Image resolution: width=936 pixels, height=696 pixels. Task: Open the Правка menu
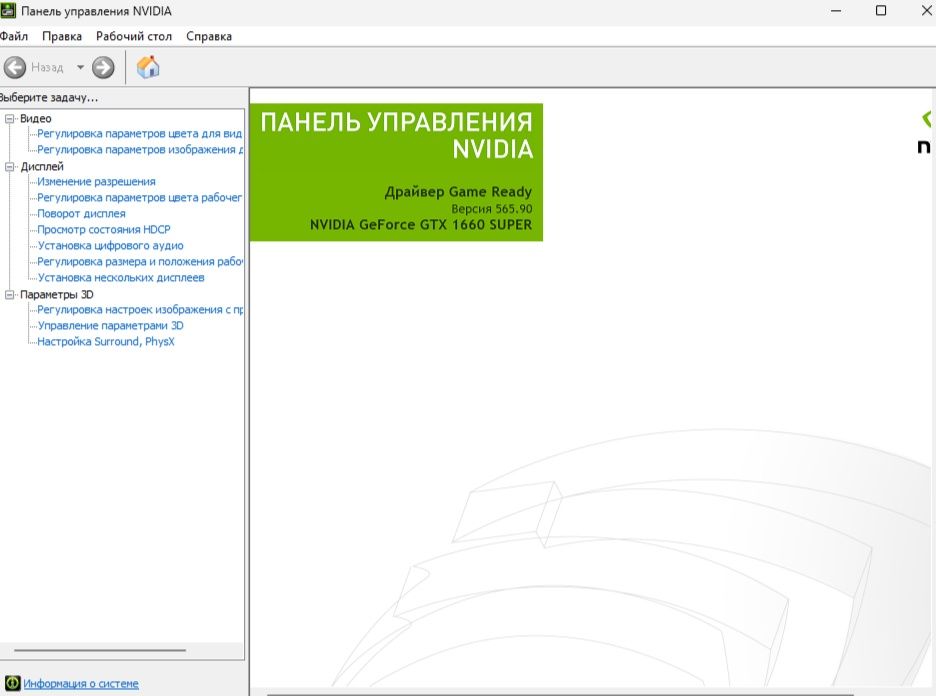(x=62, y=36)
